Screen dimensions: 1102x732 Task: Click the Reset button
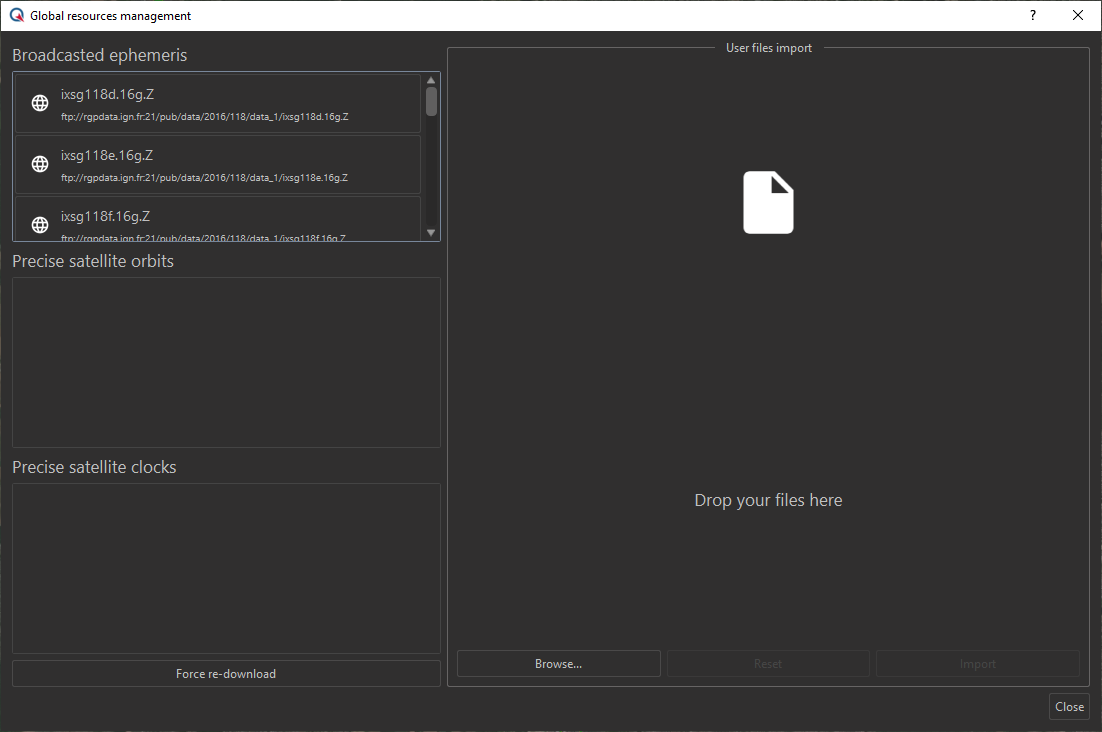pos(768,664)
